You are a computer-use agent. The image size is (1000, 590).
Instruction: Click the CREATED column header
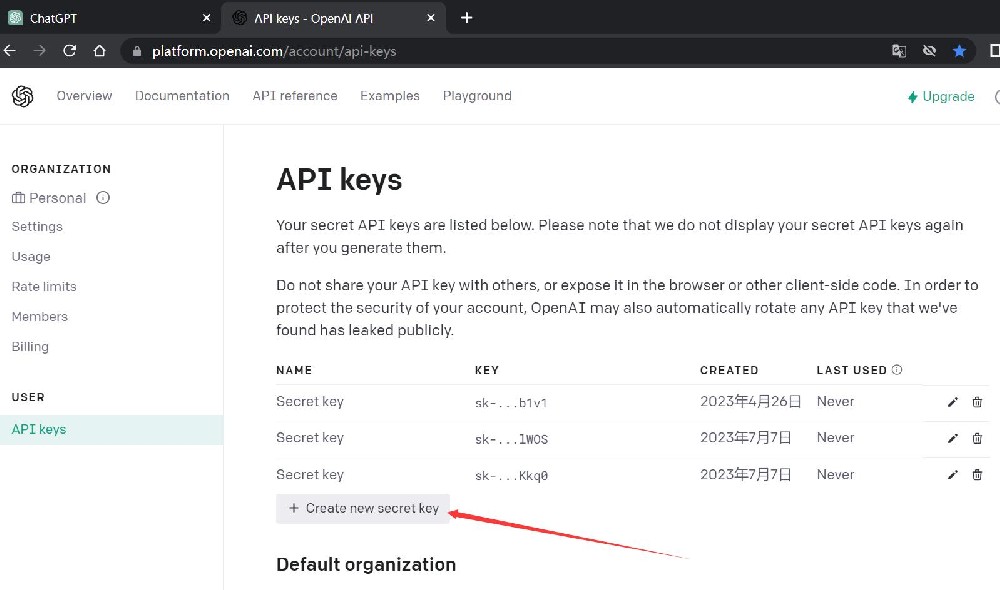[x=729, y=370]
